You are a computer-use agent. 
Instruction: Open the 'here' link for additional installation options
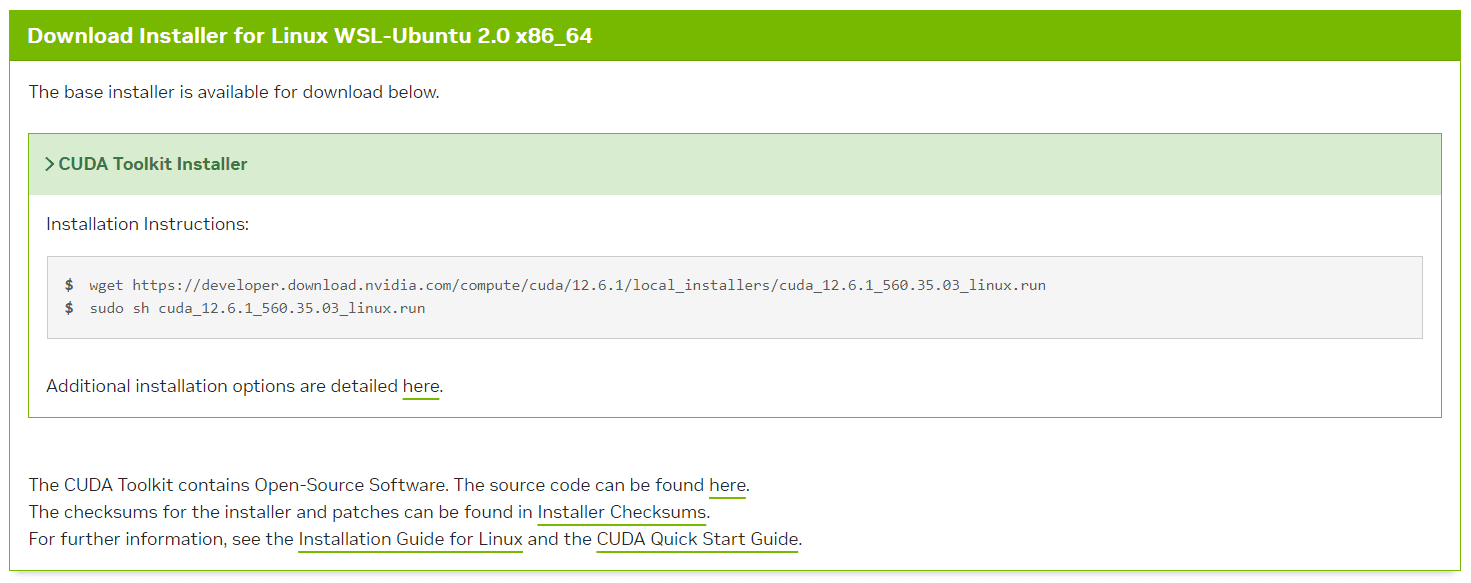[421, 386]
